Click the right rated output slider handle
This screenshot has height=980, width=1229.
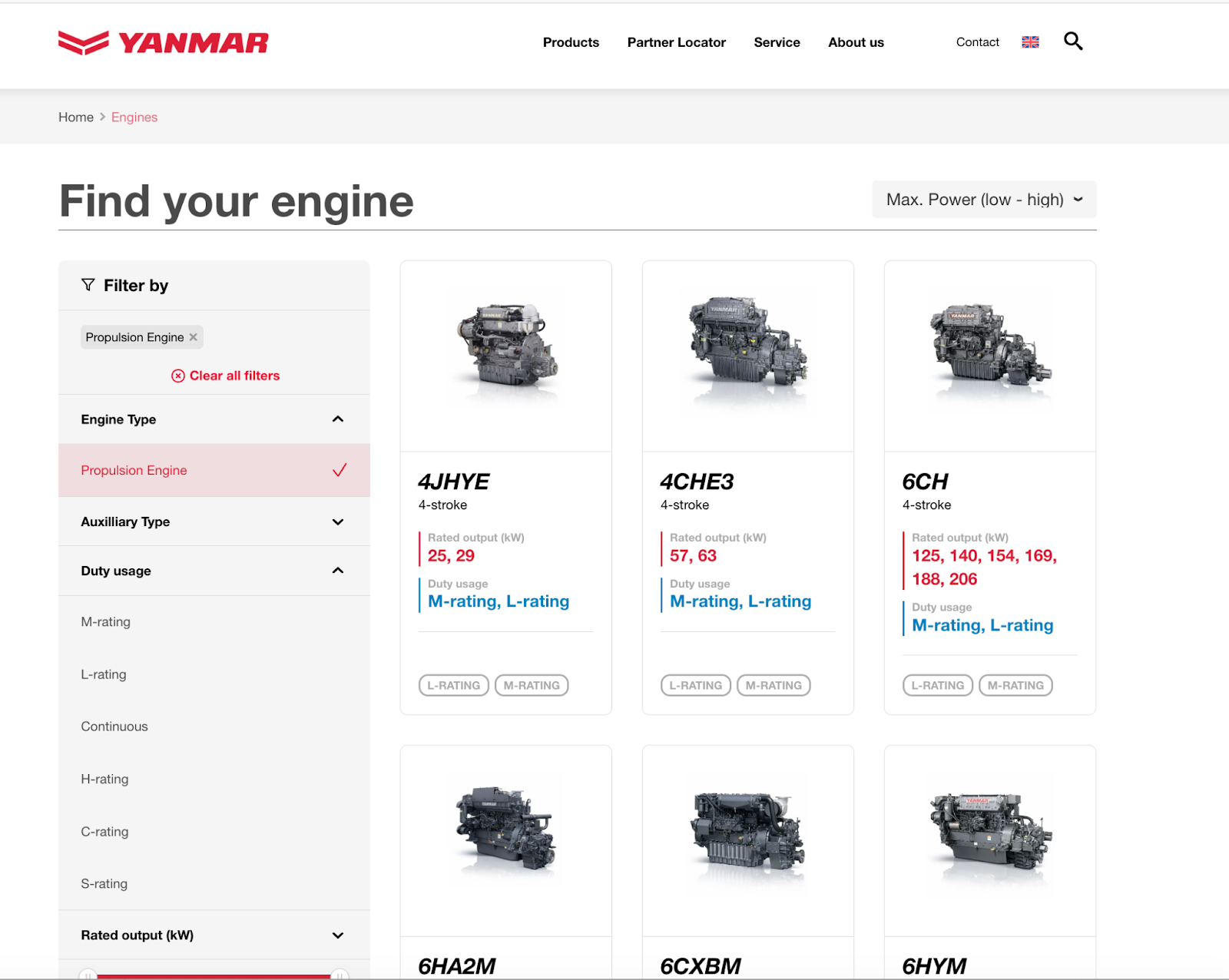pyautogui.click(x=340, y=975)
